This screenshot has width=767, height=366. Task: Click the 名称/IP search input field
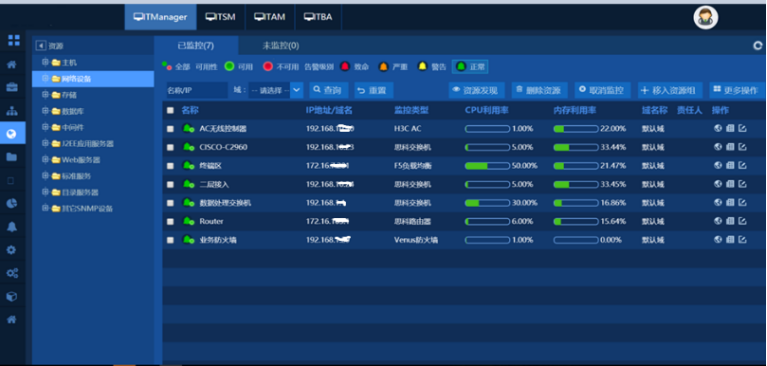pos(197,90)
